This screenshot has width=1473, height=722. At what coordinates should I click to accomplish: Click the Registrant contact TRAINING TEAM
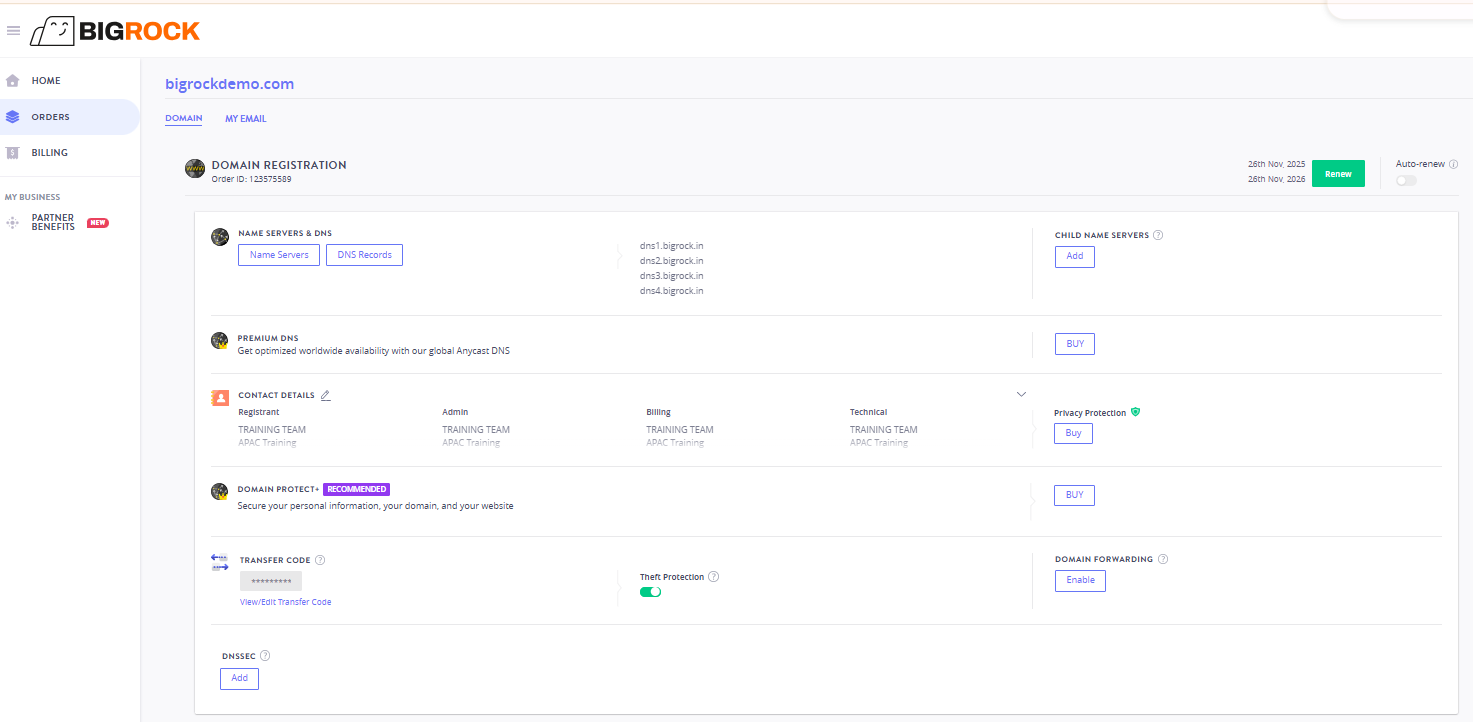[272, 430]
